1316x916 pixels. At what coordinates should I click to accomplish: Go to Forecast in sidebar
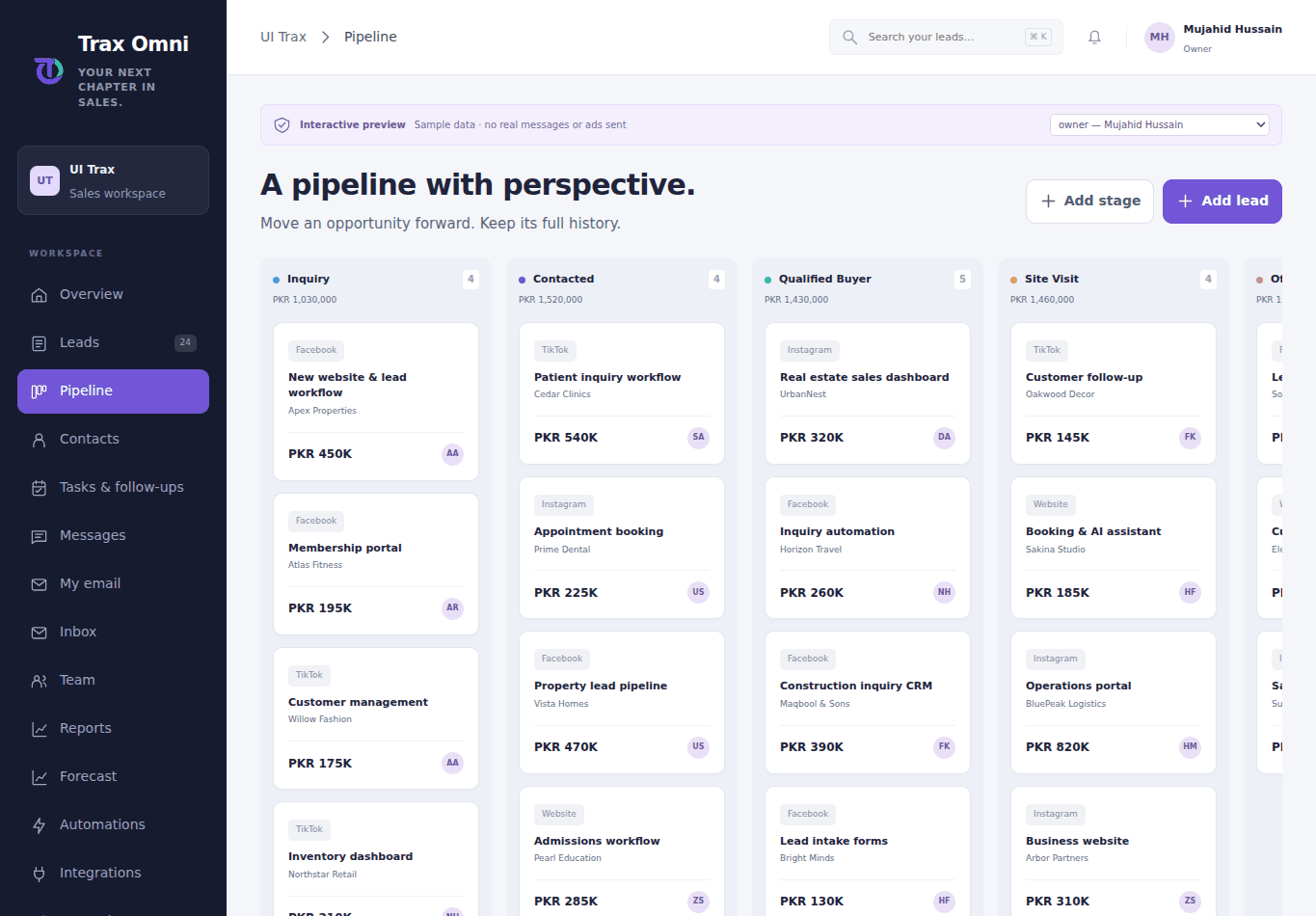pyautogui.click(x=113, y=777)
